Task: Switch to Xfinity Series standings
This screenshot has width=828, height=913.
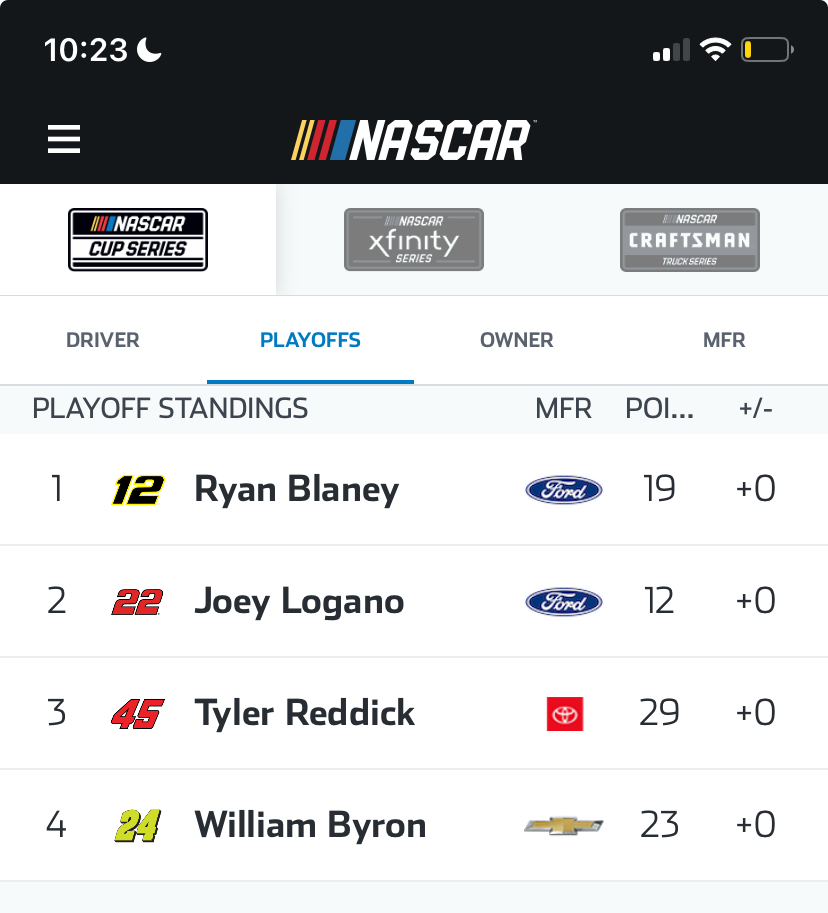Action: pos(414,239)
